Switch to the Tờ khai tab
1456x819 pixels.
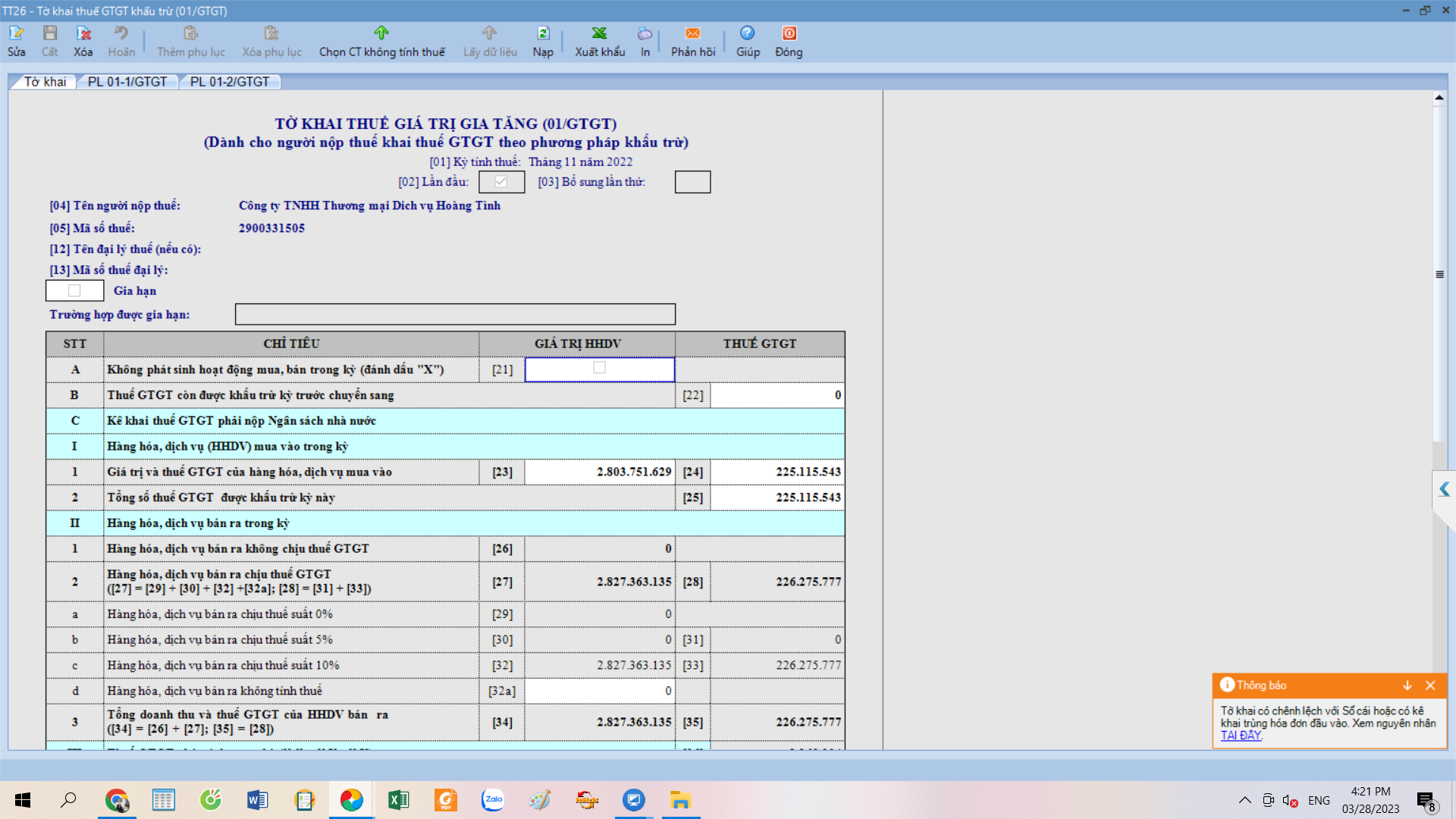(x=45, y=82)
